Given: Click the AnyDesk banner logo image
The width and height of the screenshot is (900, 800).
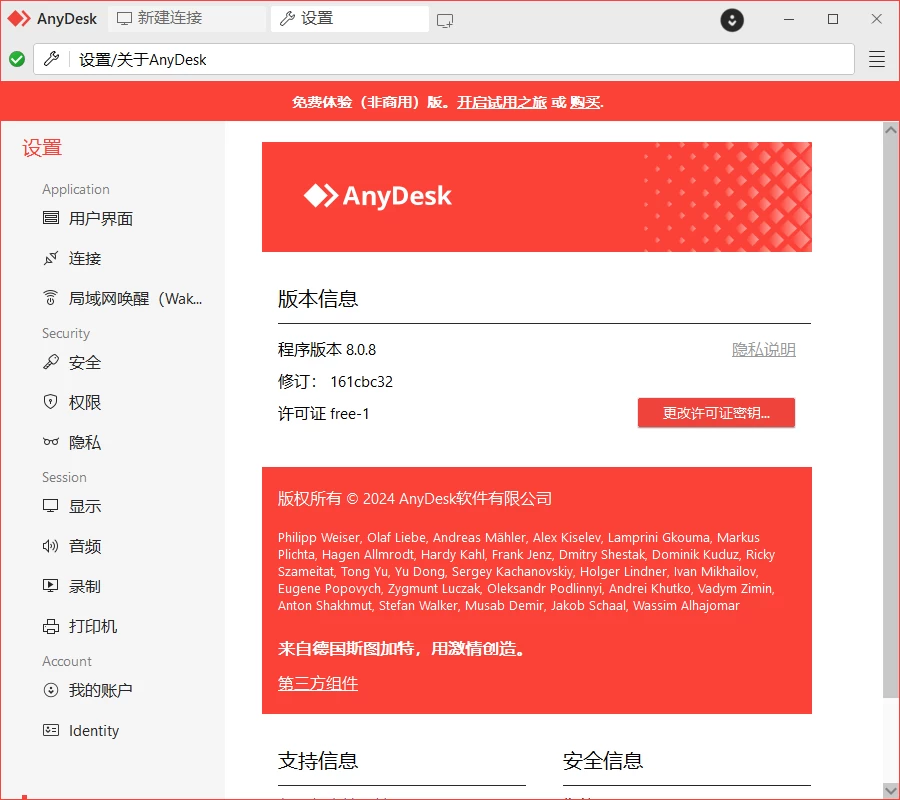Looking at the screenshot, I should tap(537, 197).
